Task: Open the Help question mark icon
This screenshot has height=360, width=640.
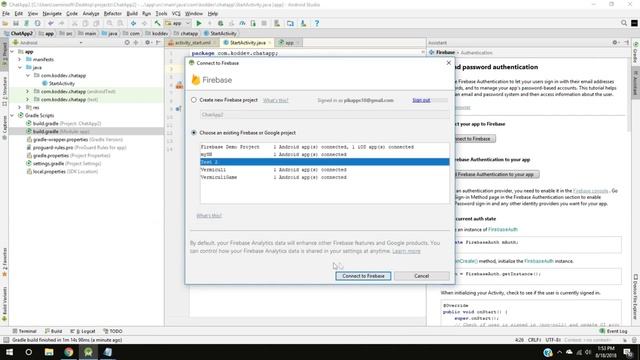Action: [317, 23]
